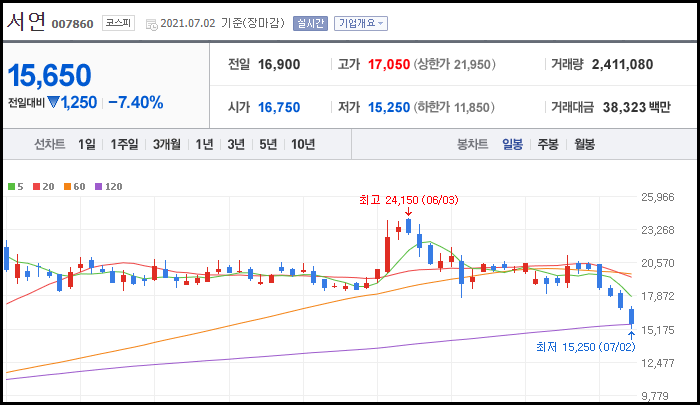Viewport: 700px width, 405px height.
Task: Click the calendar clock icon beside the date
Action: pos(152,25)
